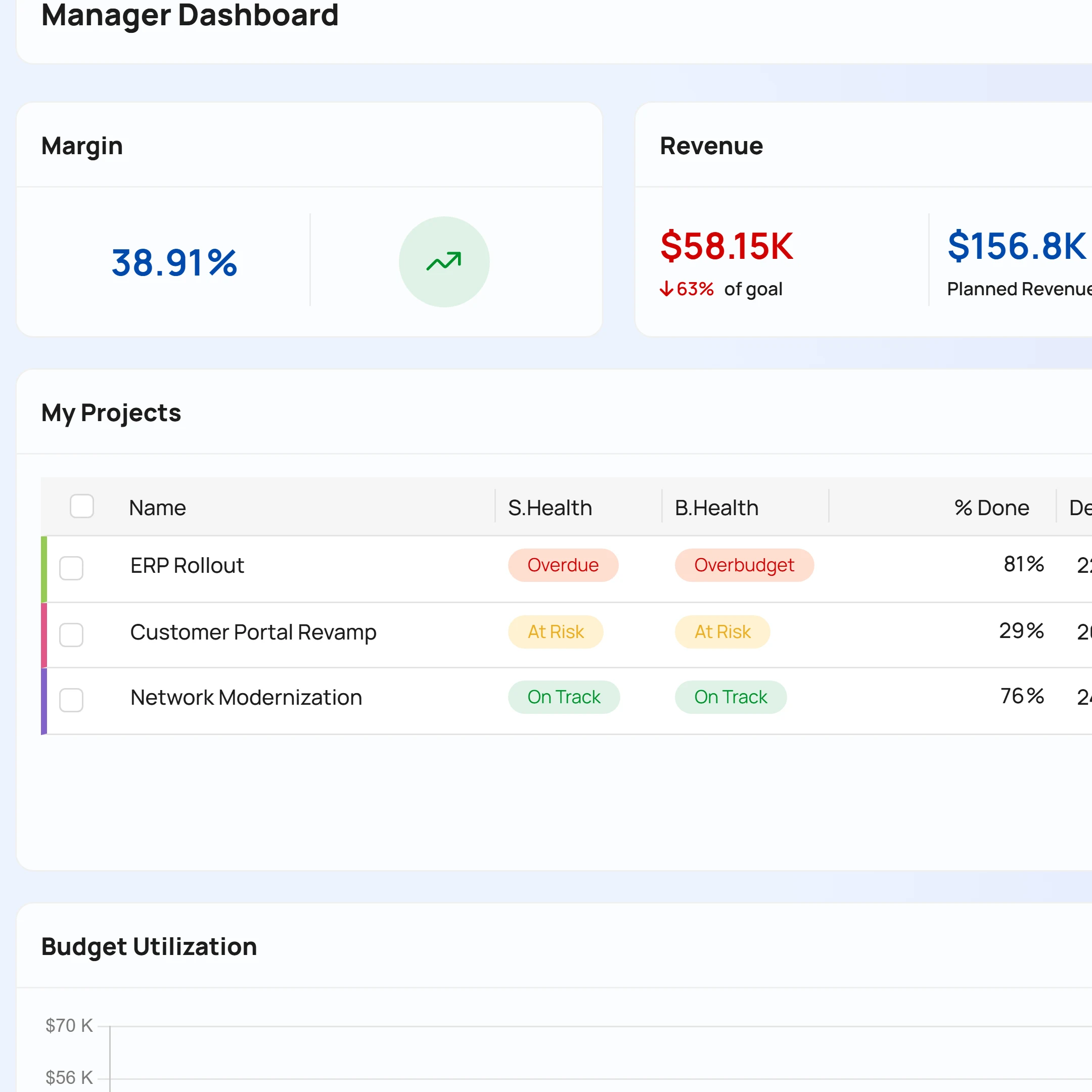Click the 63% of goal text
1092x1092 pixels.
pos(729,289)
